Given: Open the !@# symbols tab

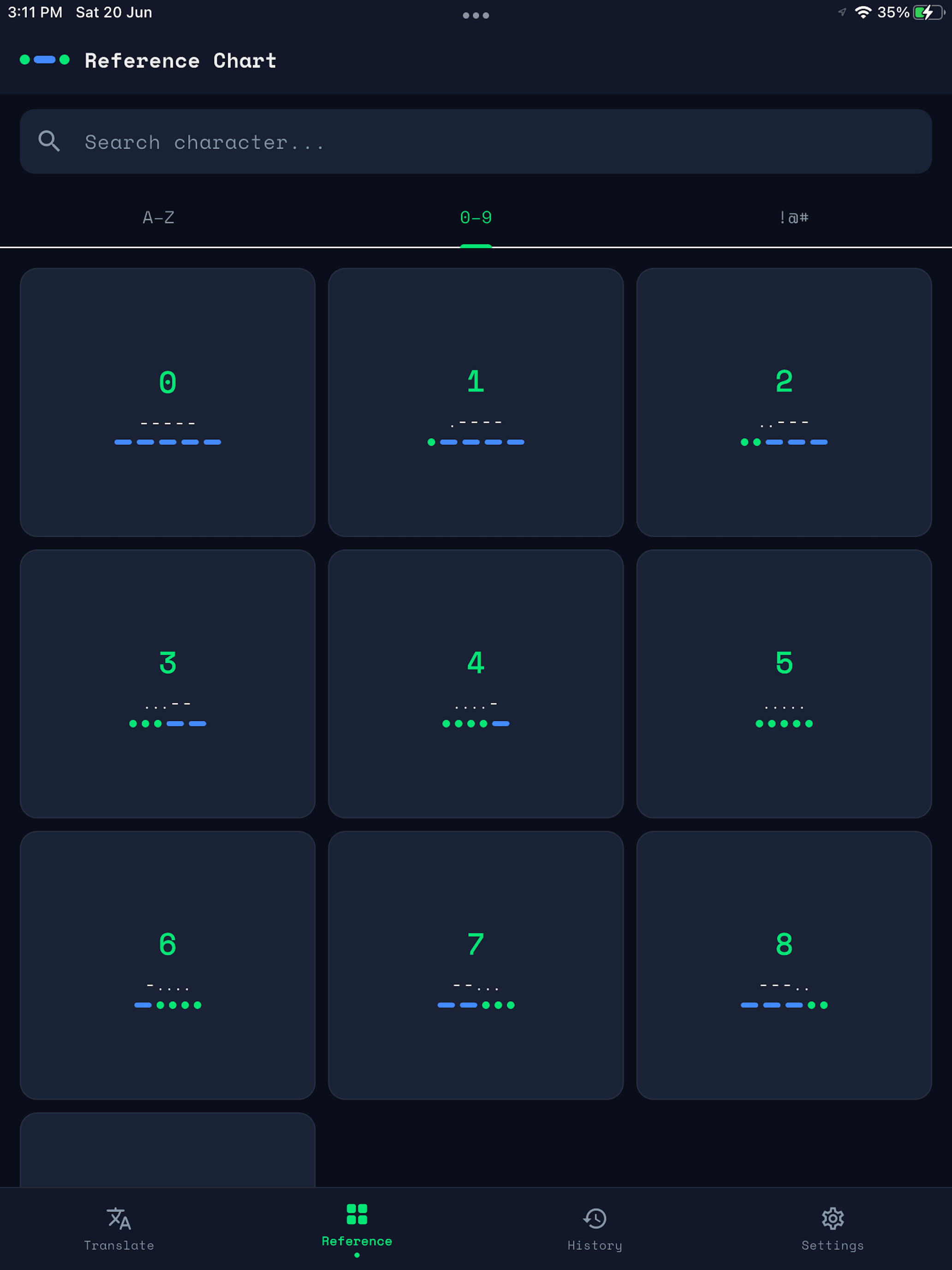Looking at the screenshot, I should (x=794, y=218).
